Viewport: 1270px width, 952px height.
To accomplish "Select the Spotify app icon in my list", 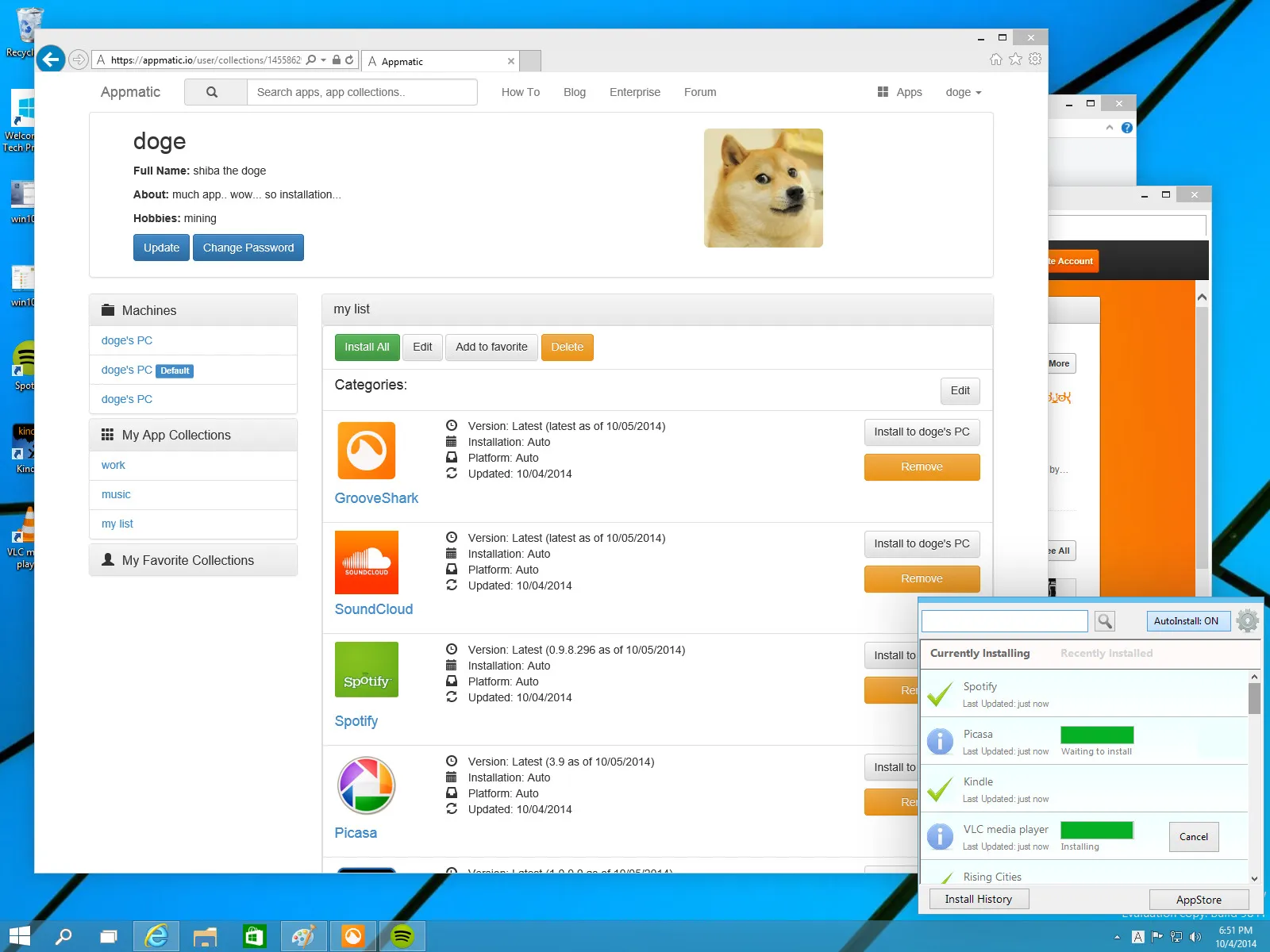I will tap(366, 669).
